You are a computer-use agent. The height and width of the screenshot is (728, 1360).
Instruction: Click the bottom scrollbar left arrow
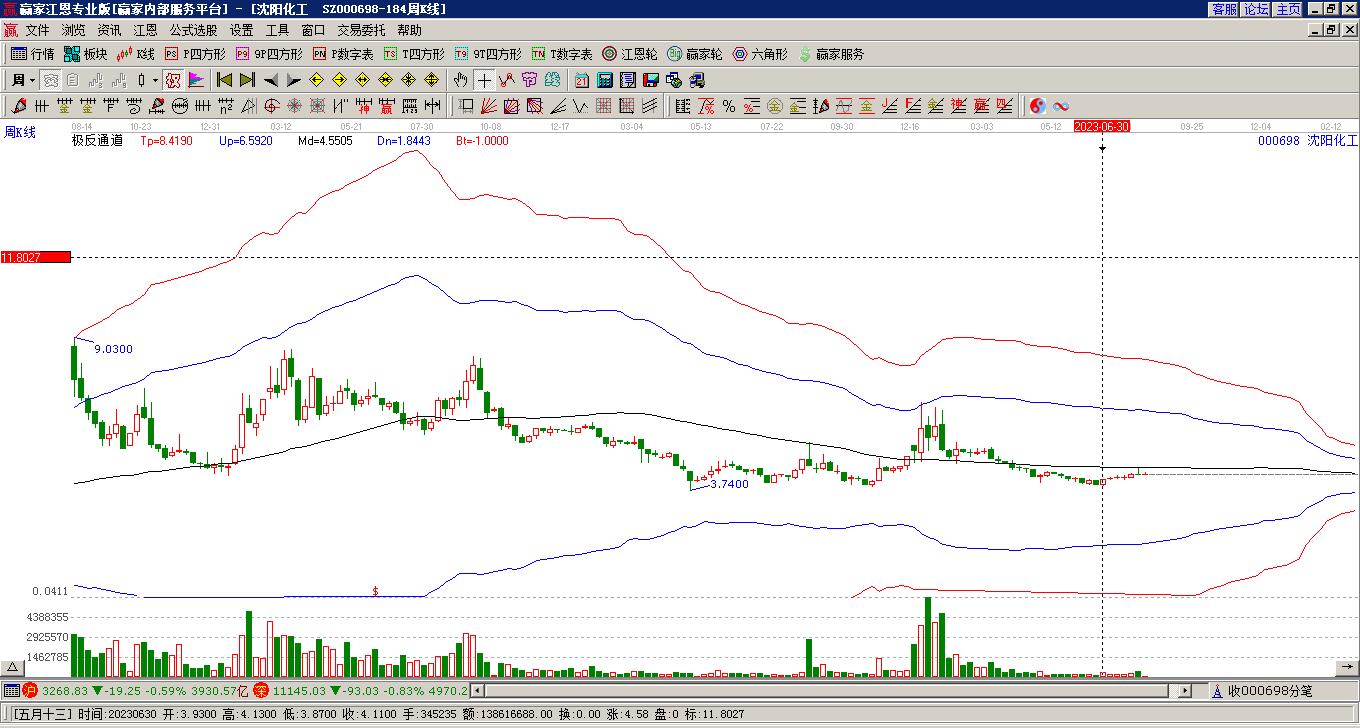tap(478, 690)
